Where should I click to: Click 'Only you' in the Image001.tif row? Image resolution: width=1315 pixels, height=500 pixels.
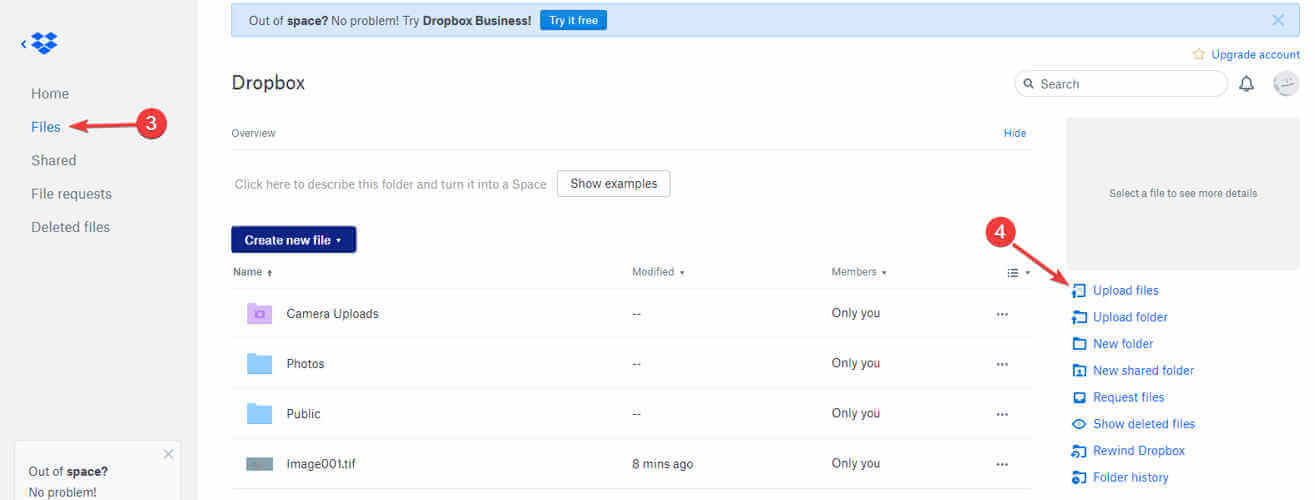(856, 464)
